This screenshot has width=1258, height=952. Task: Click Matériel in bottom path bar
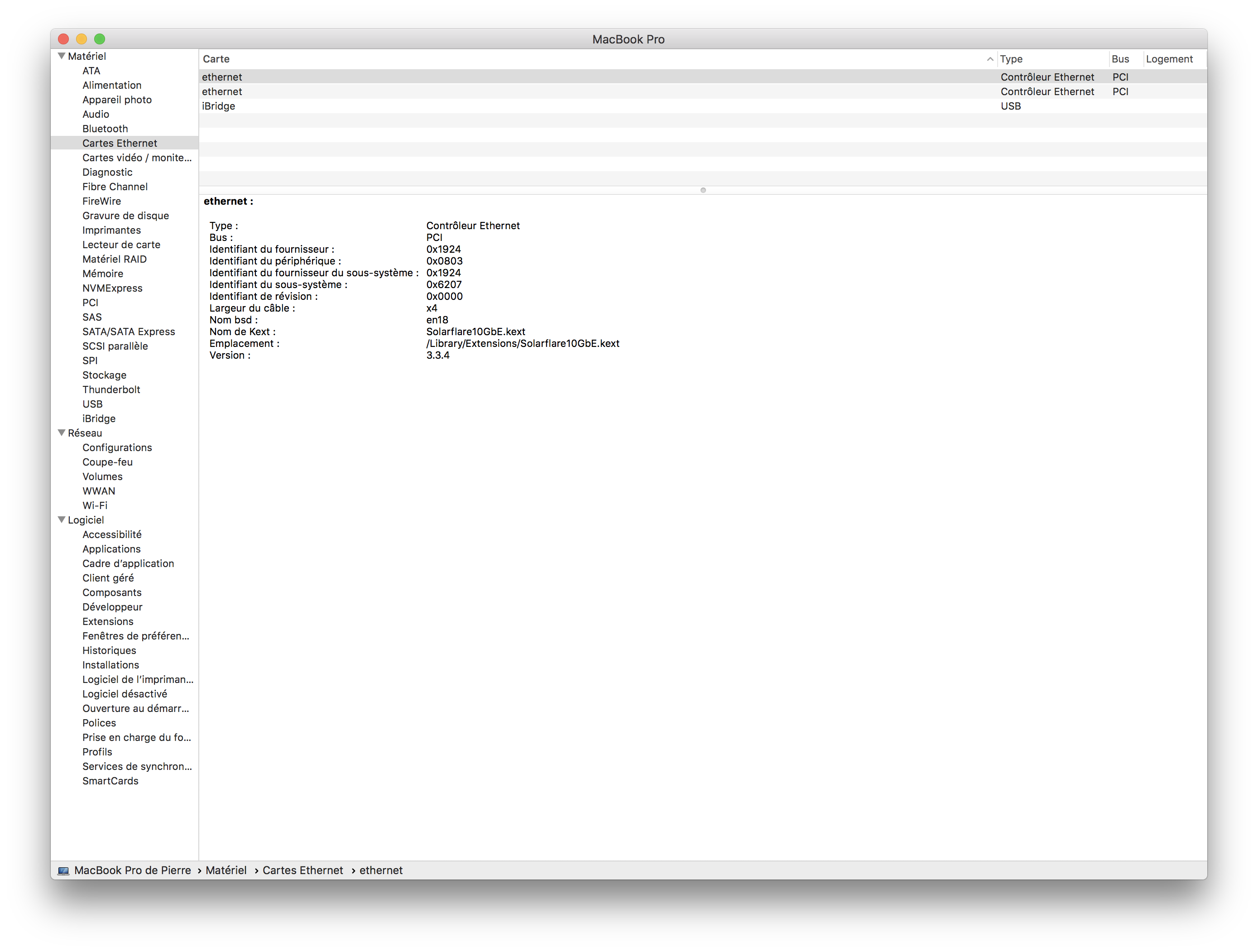click(x=226, y=870)
